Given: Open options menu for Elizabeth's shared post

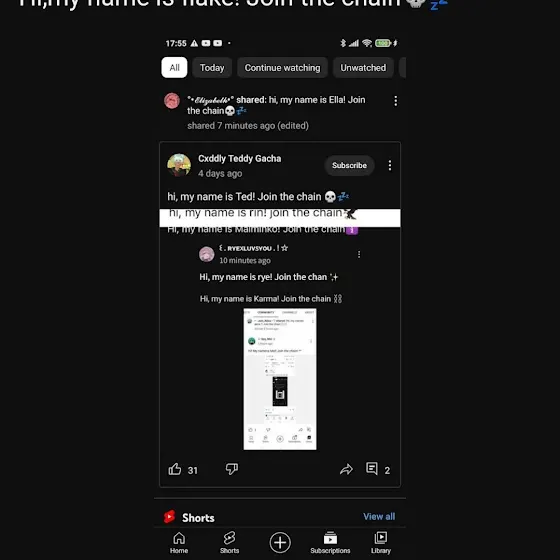Looking at the screenshot, I should (395, 101).
